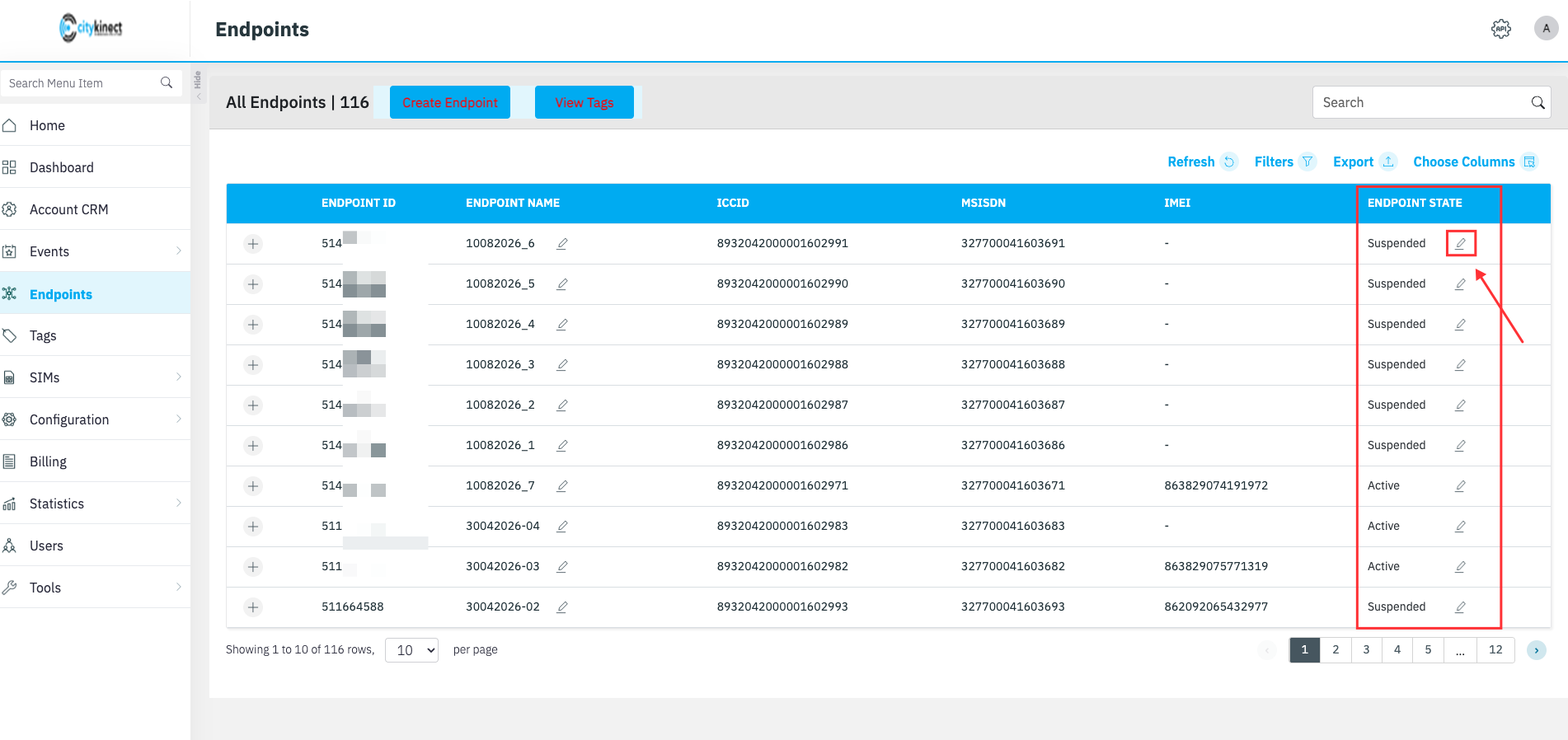Screen dimensions: 1568x740
Task: Open Dashboard in the sidebar
Action: tap(95, 167)
